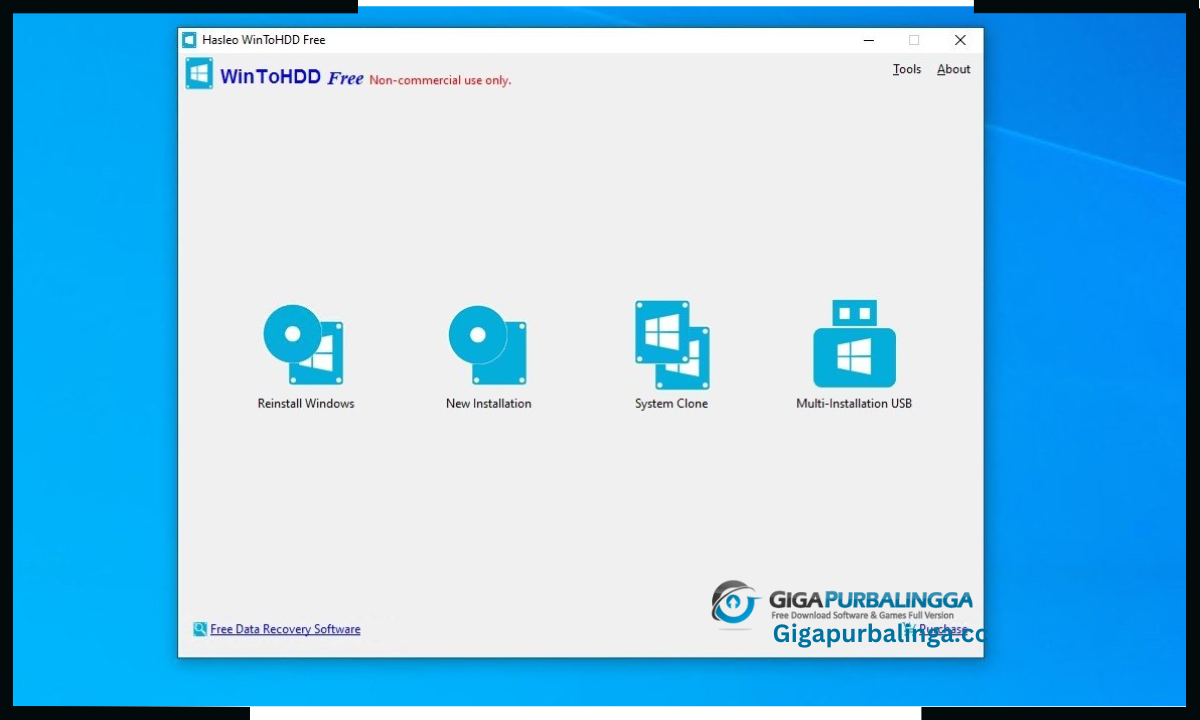Click the "Hasleo WinToHDD Free" window title
The image size is (1200, 720).
[x=264, y=40]
